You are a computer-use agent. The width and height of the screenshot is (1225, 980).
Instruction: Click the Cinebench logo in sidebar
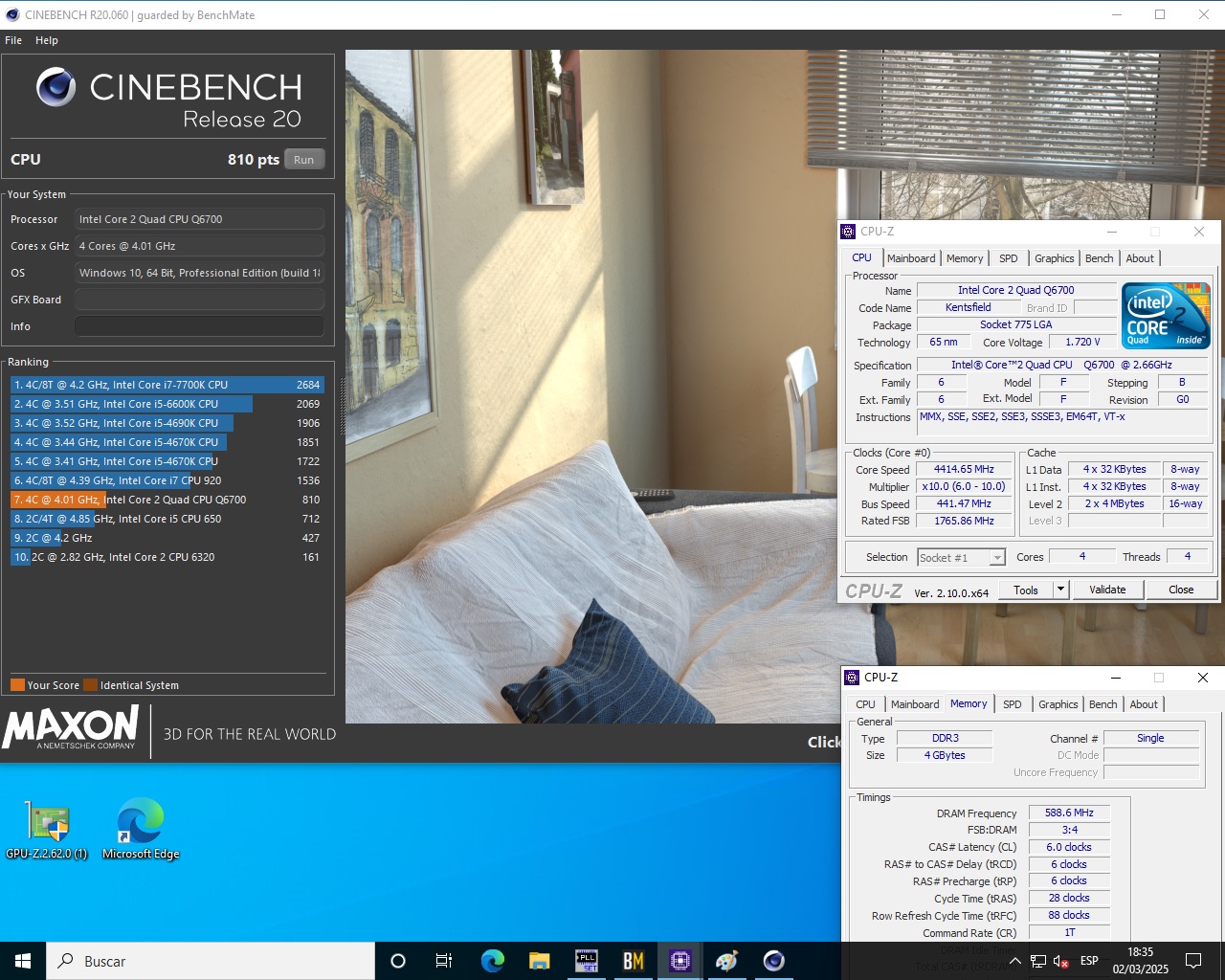coord(56,87)
